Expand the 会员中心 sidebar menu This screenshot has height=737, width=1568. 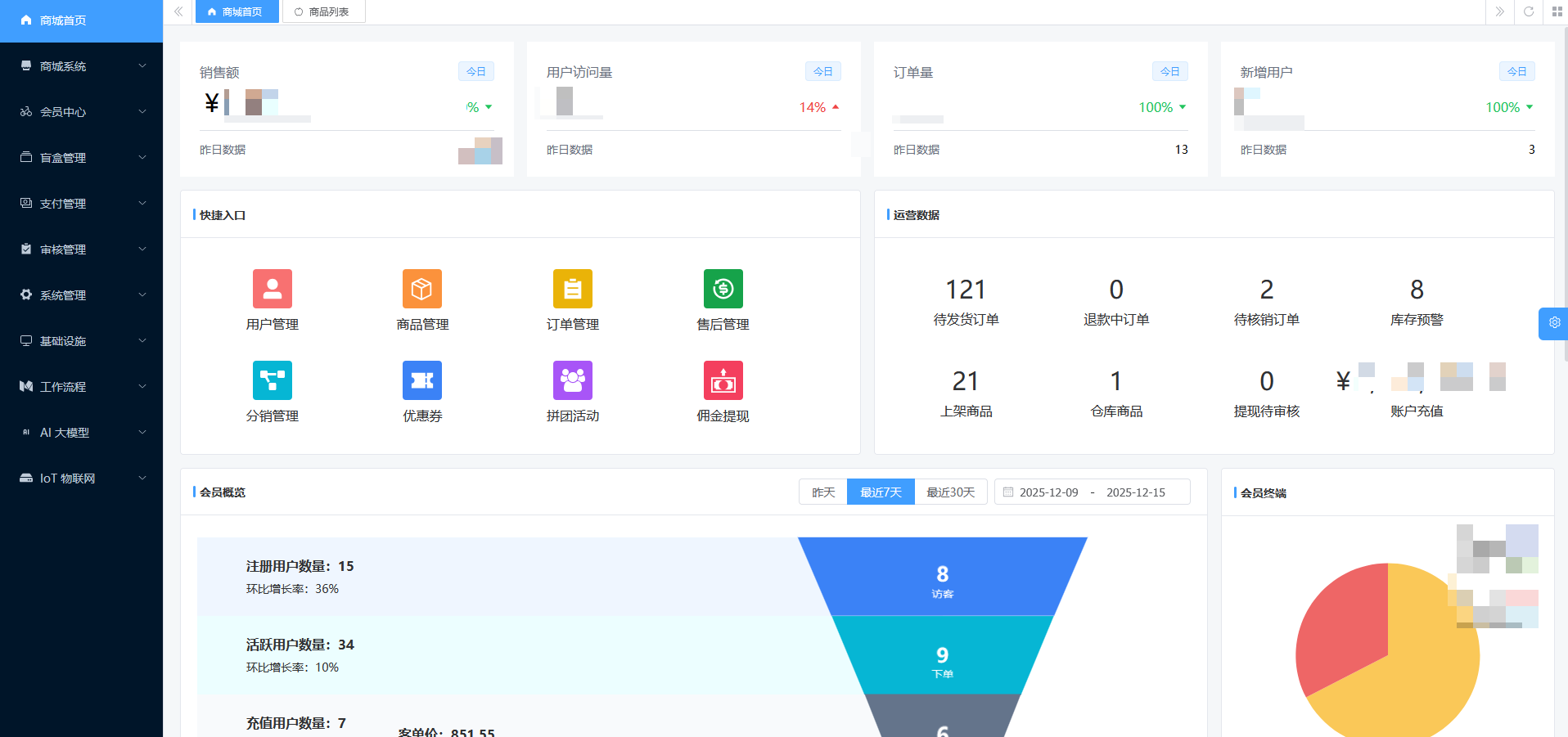point(81,112)
